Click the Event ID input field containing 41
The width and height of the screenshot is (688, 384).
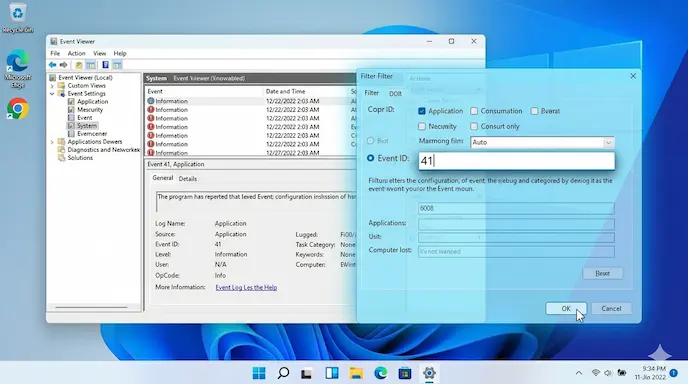point(516,161)
